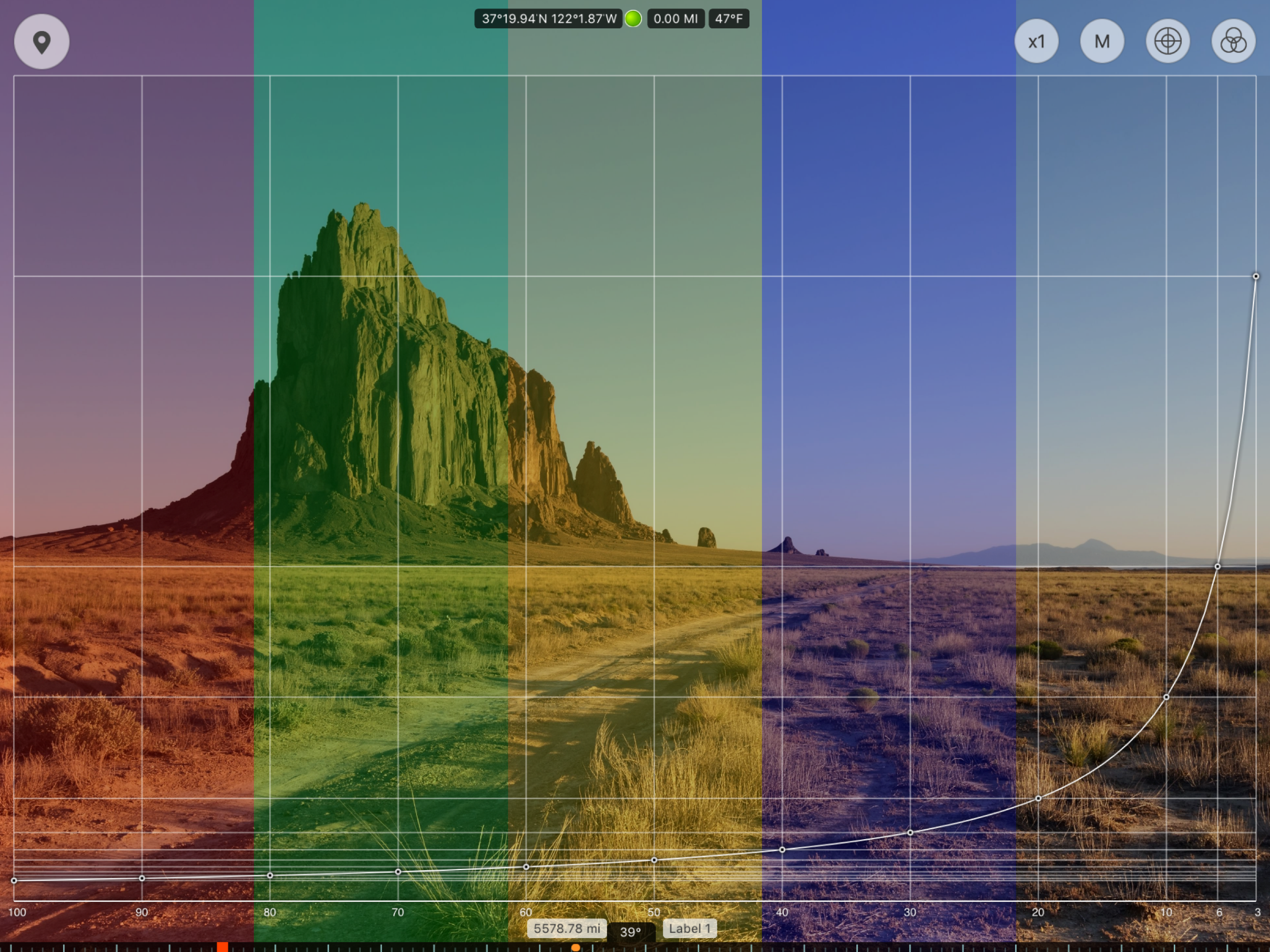Select the curve control point above 40
This screenshot has width=1270, height=952.
(782, 850)
